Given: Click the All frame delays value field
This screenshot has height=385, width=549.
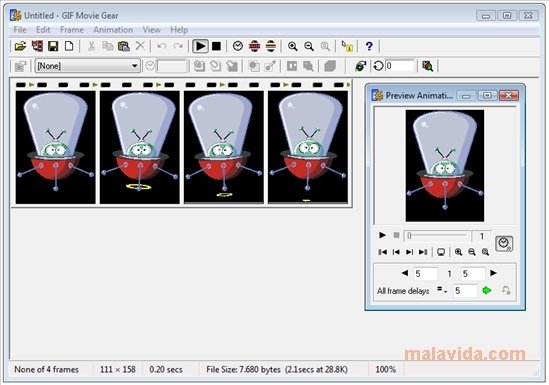Looking at the screenshot, I should click(465, 290).
